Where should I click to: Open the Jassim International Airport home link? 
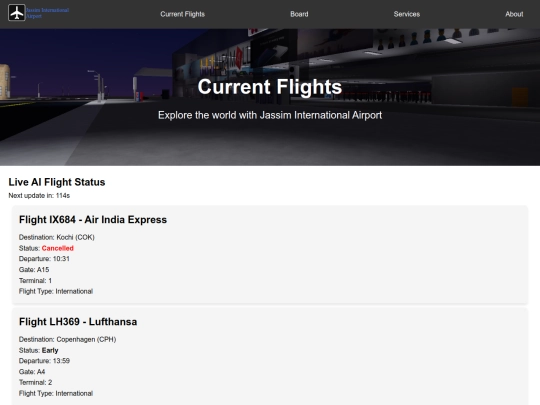pyautogui.click(x=48, y=13)
